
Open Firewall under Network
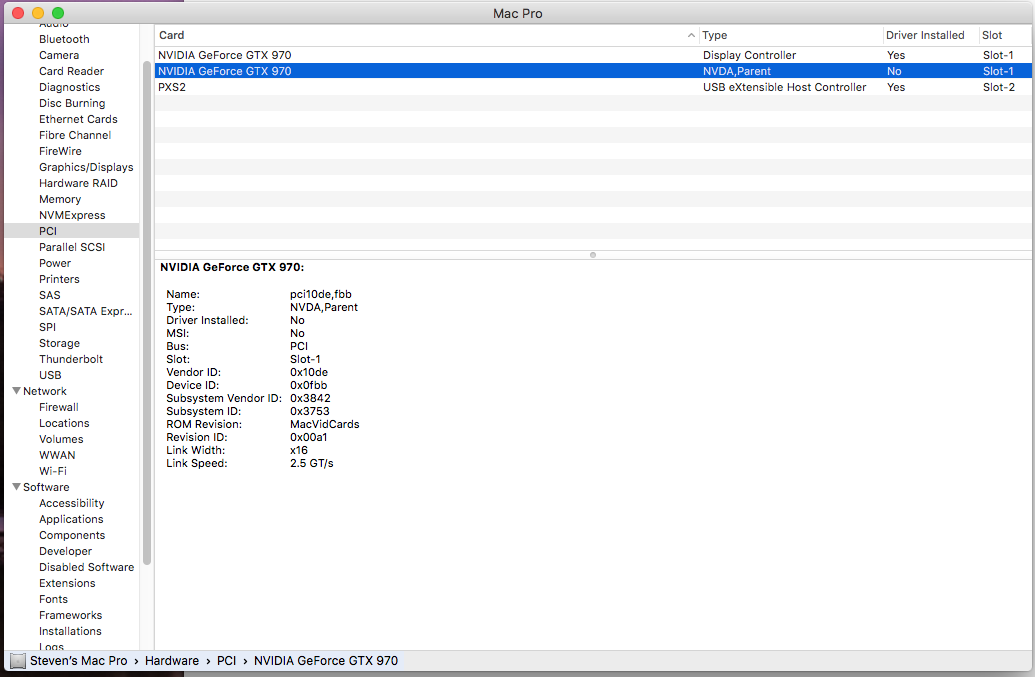58,407
